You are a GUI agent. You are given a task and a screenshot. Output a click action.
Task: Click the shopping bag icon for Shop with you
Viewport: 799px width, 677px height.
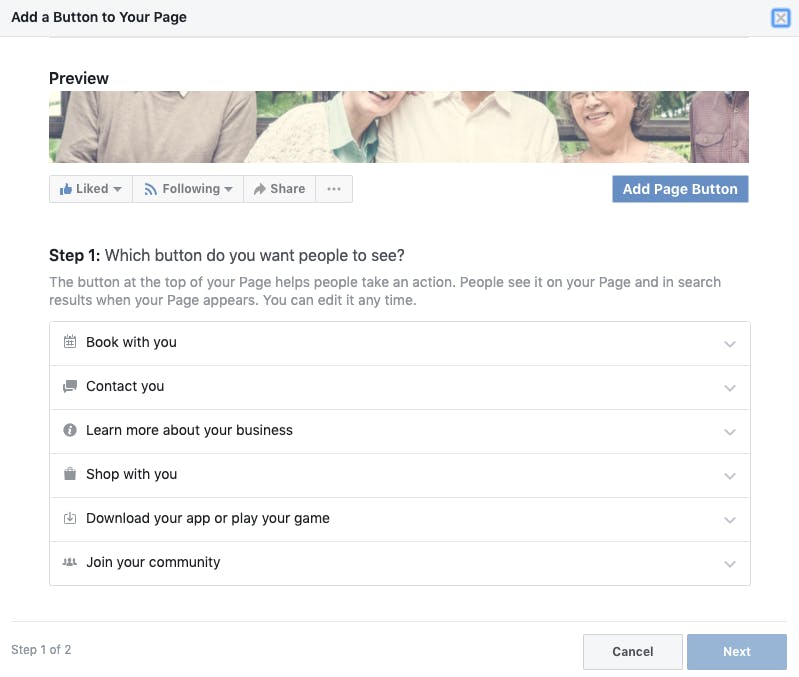70,474
